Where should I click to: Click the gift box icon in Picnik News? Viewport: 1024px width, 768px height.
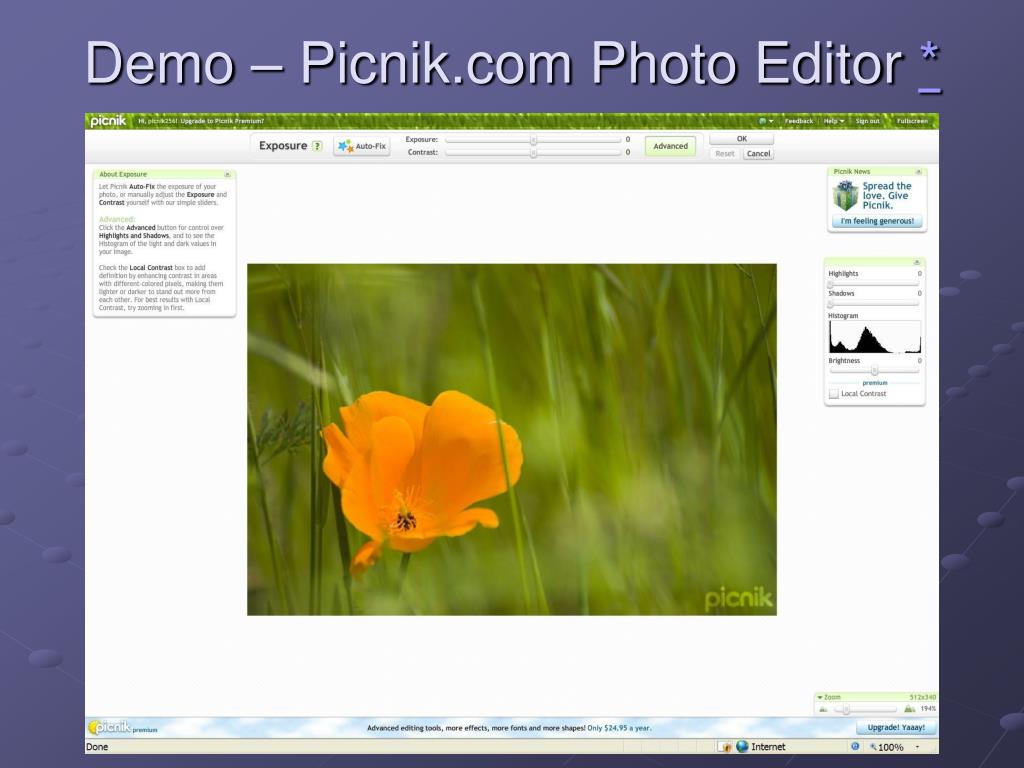[845, 195]
